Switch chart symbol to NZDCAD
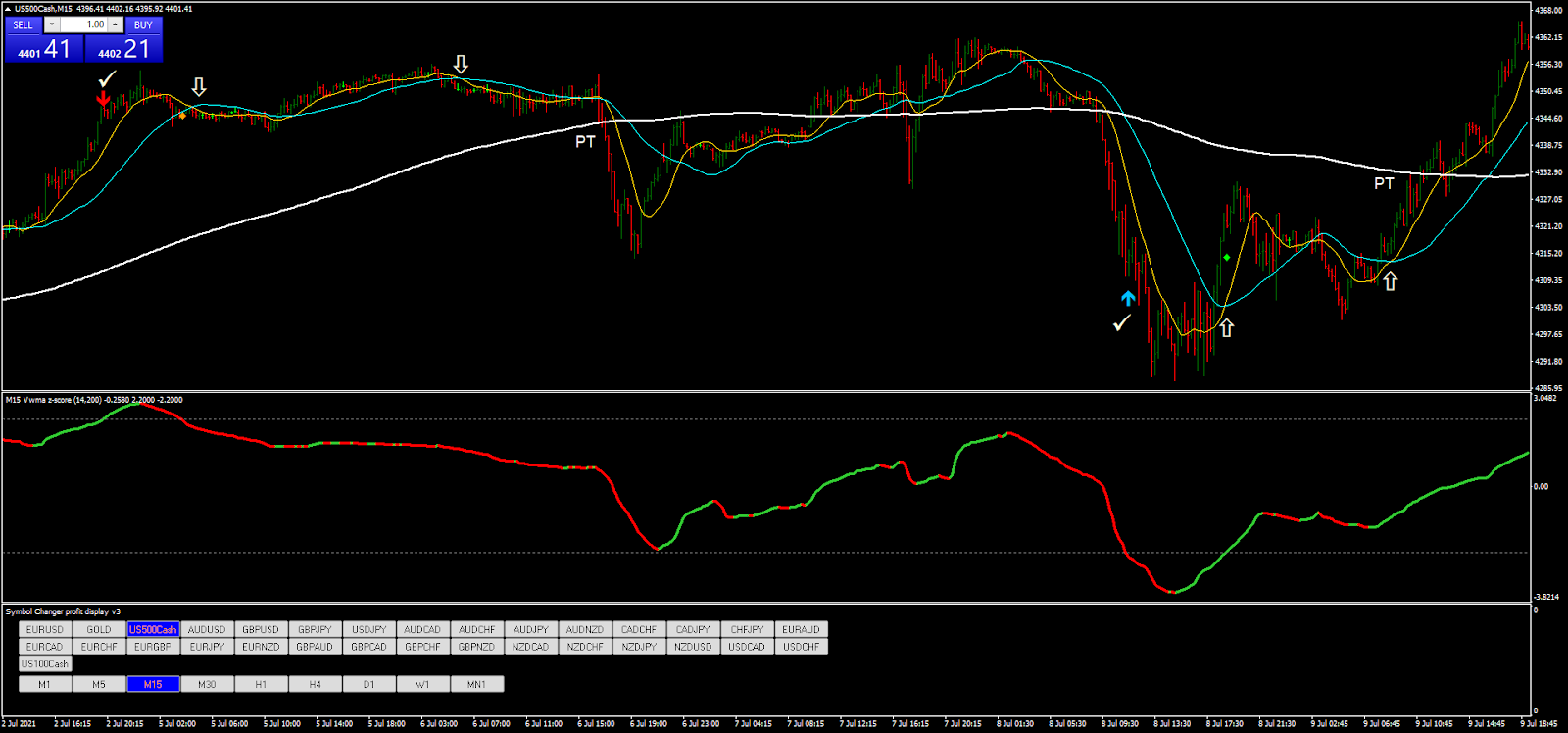 [x=531, y=647]
